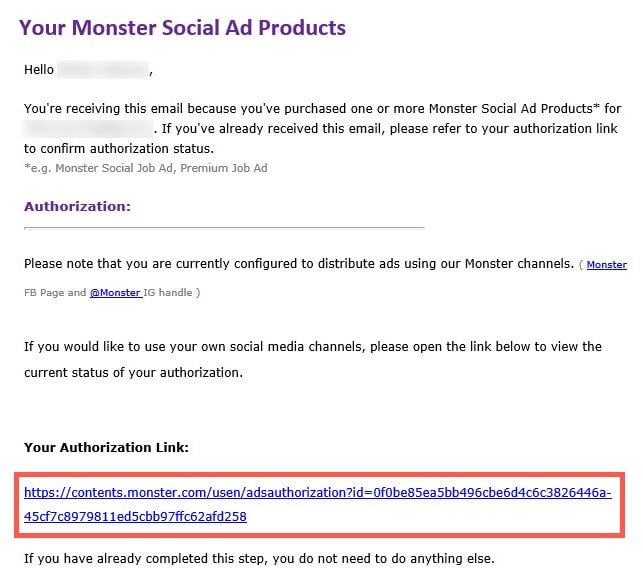
Task: Click the "FB Page and" text
Action: tap(55, 292)
